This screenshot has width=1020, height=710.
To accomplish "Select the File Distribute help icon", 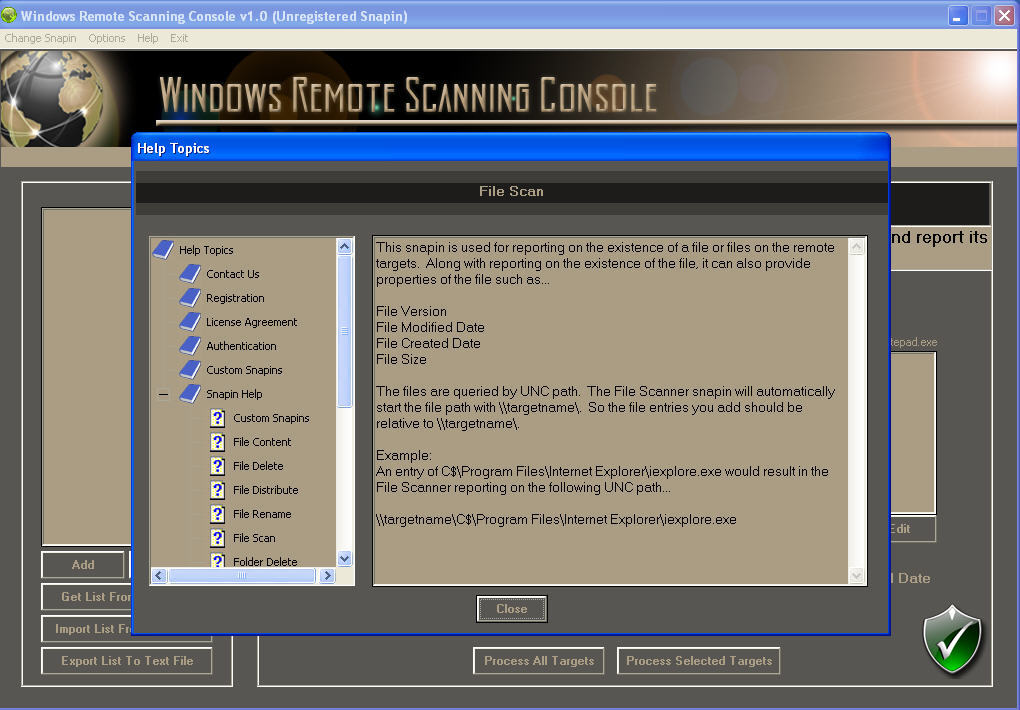I will (x=217, y=490).
